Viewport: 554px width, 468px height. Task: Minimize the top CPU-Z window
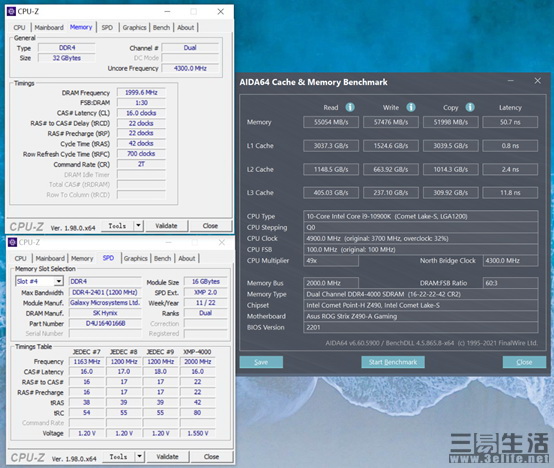tap(167, 12)
